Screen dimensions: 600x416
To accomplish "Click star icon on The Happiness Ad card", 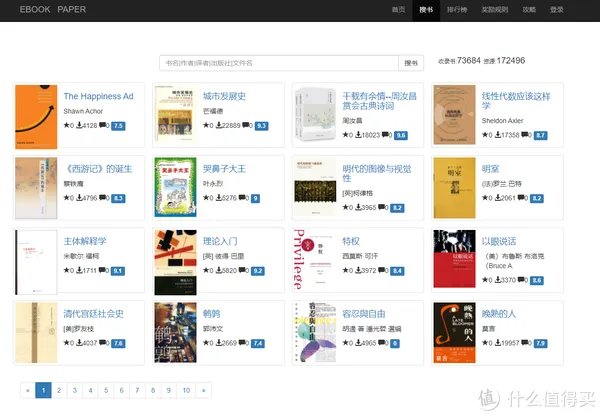I will pos(67,125).
